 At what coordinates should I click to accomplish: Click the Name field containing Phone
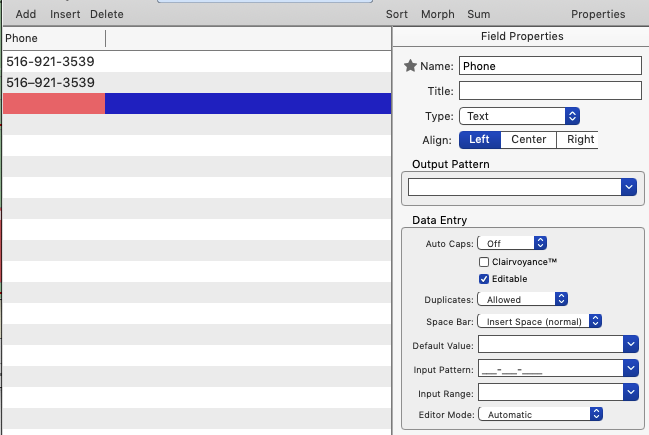(x=550, y=66)
